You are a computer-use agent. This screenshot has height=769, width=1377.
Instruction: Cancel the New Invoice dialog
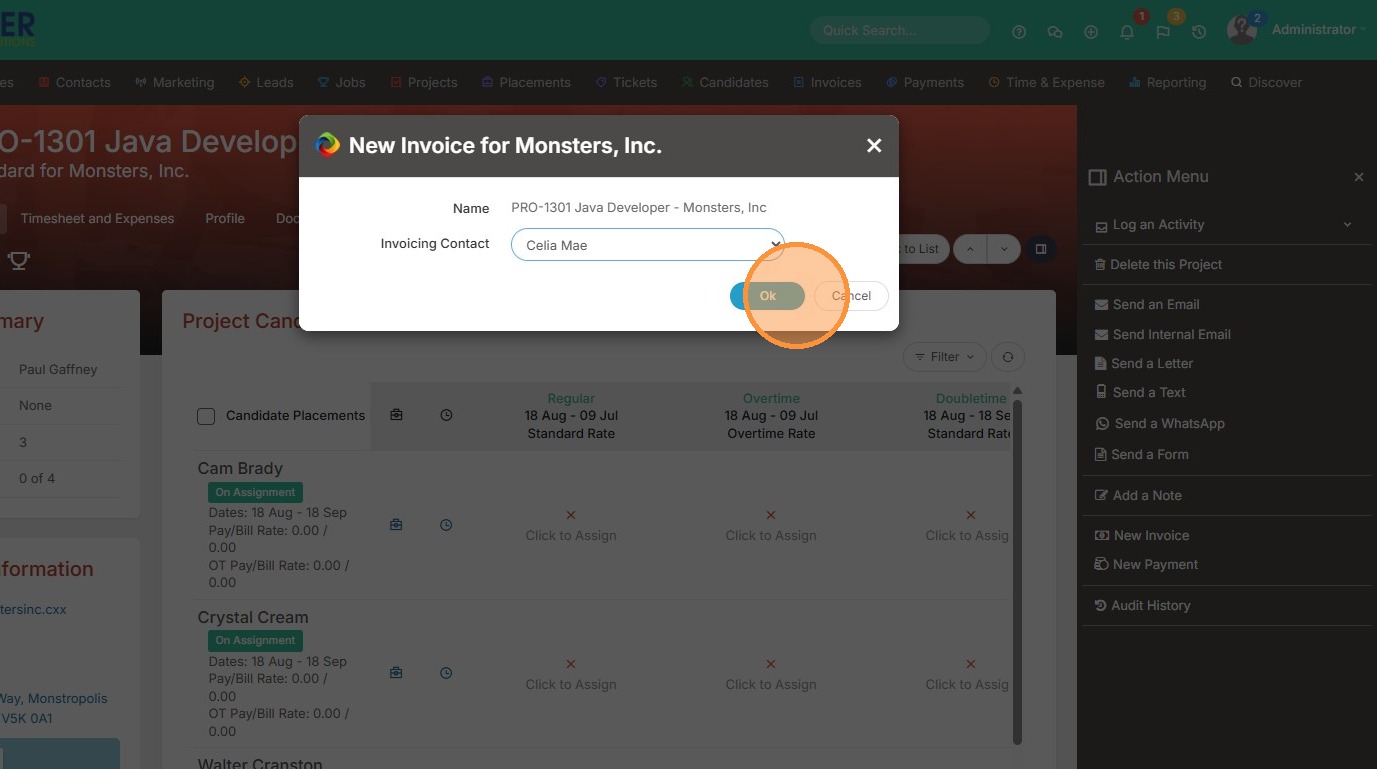click(851, 296)
